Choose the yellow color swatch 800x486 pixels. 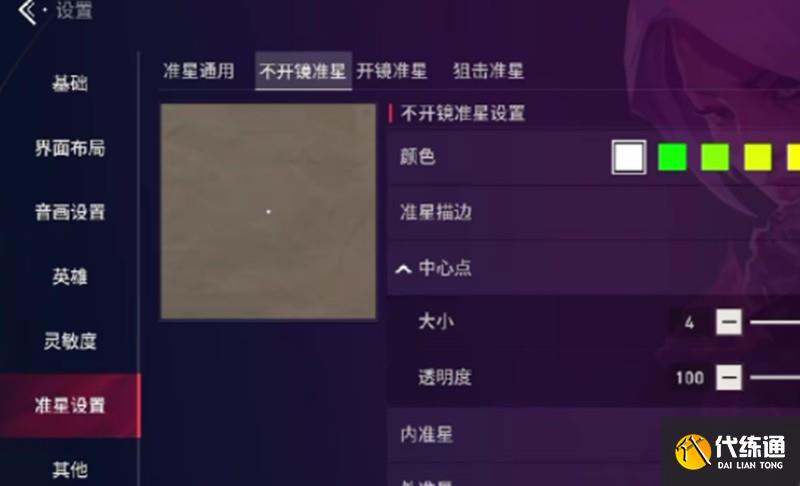pyautogui.click(x=758, y=157)
